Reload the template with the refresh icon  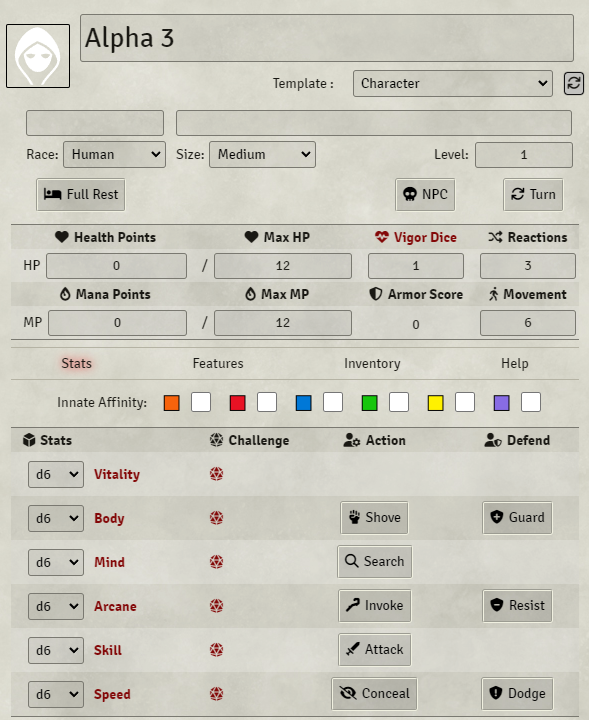coord(574,84)
